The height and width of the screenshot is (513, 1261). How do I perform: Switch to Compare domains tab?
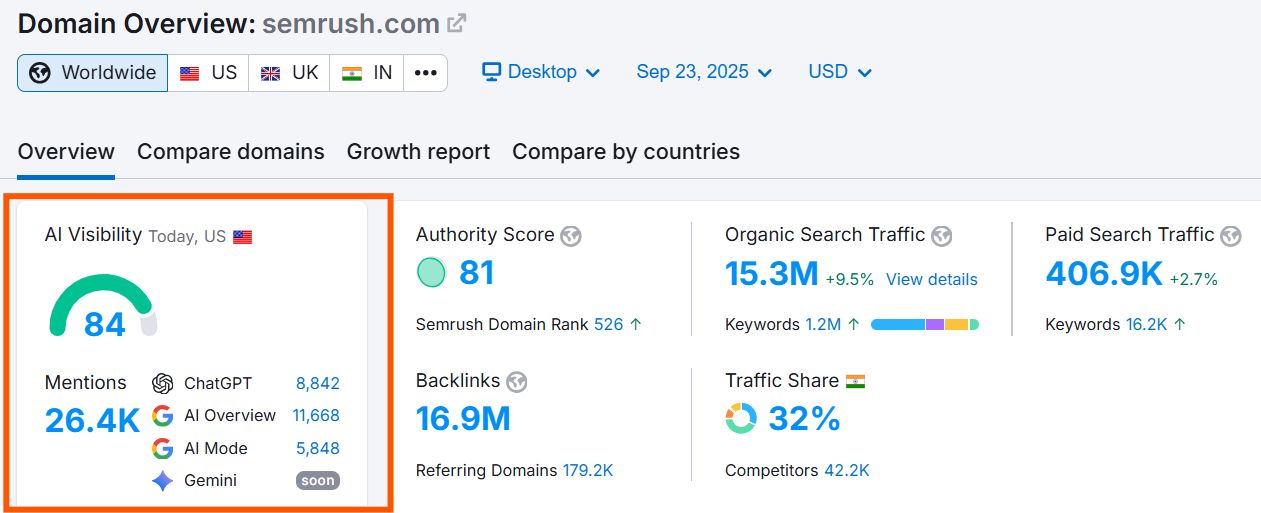pyautogui.click(x=230, y=152)
